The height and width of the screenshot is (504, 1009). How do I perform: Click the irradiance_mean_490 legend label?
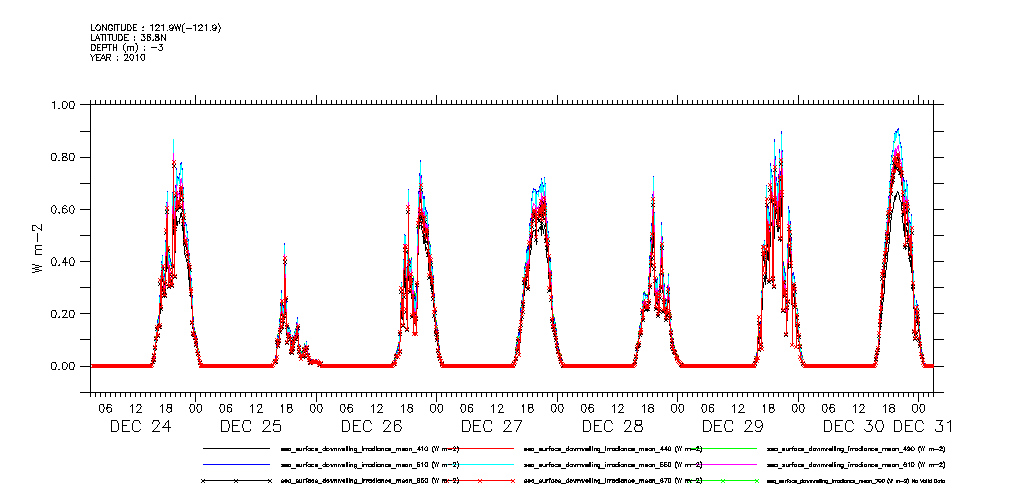tap(856, 448)
